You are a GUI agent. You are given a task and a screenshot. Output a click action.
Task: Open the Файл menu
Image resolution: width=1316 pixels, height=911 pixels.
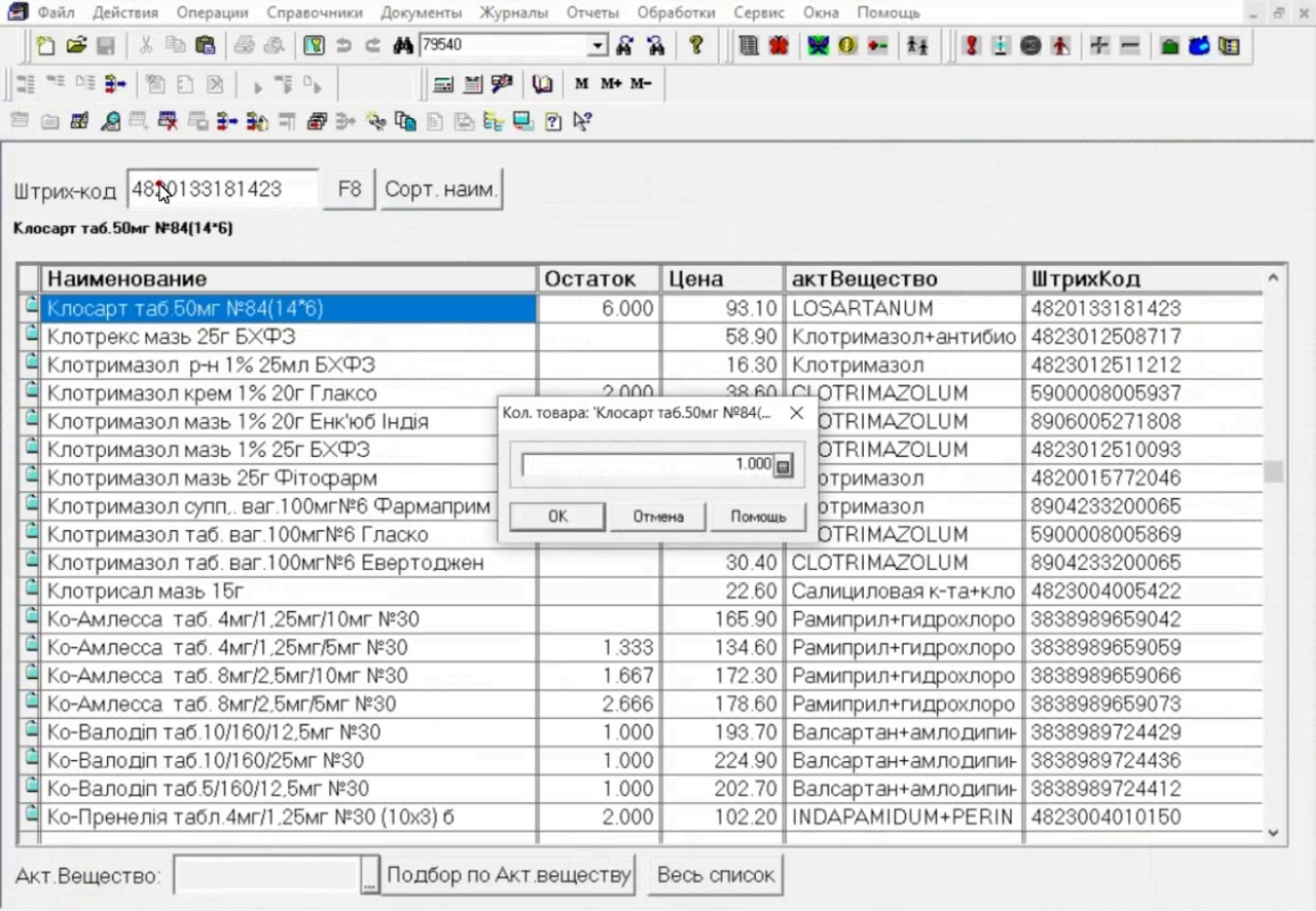tap(55, 13)
